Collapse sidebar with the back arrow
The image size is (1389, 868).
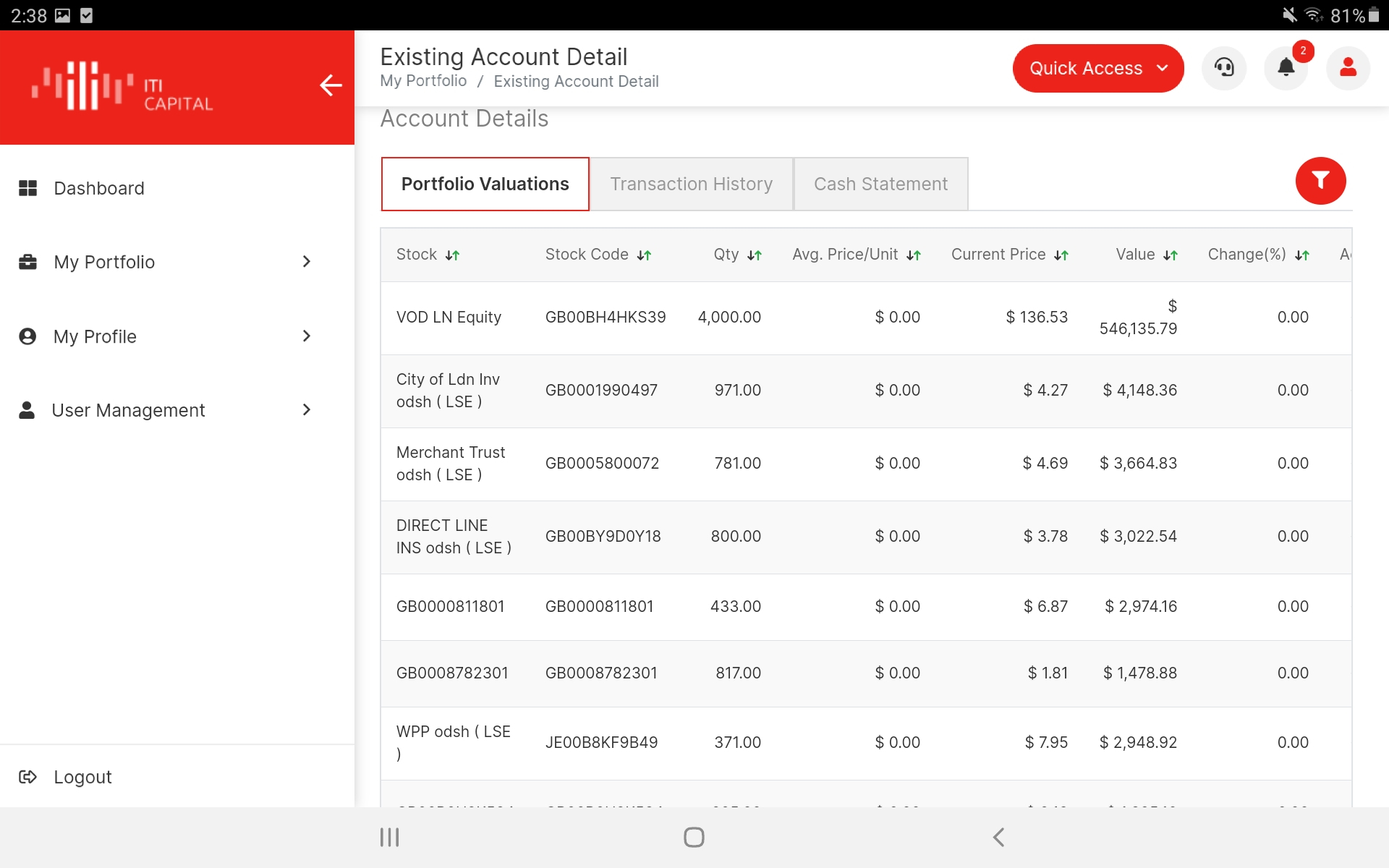331,85
